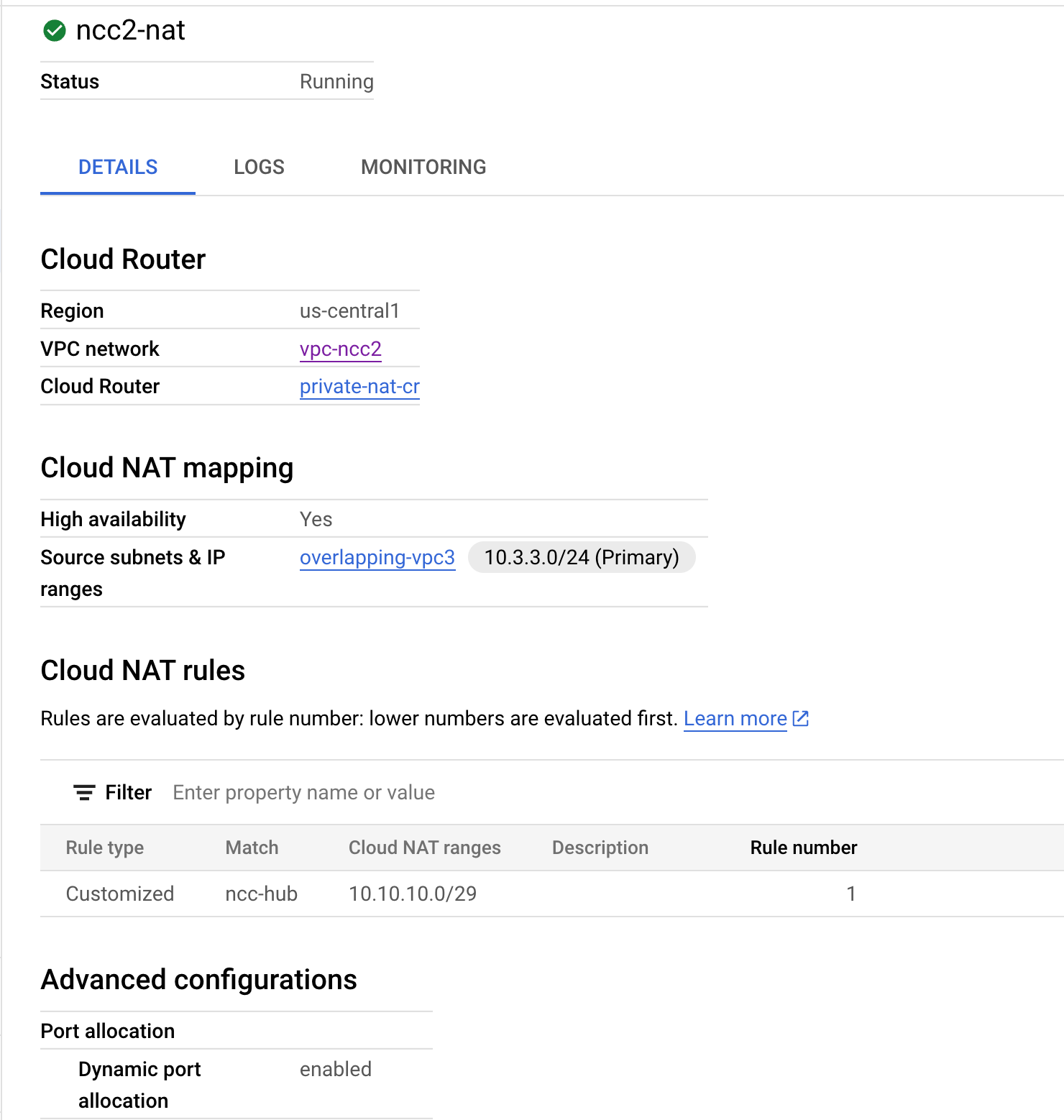
Task: Click the external link icon after Learn more
Action: point(800,718)
